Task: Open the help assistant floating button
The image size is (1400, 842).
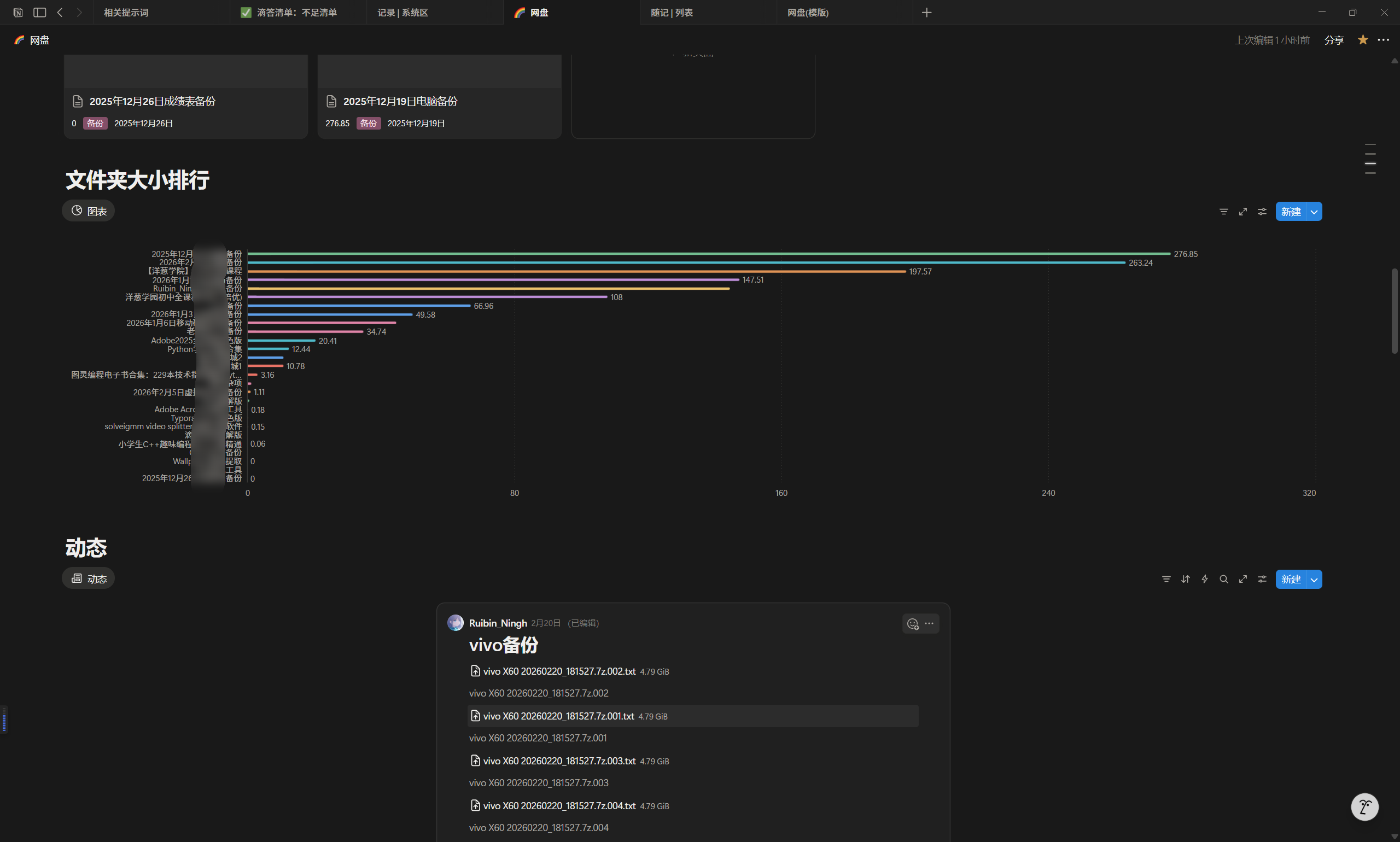Action: pyautogui.click(x=1364, y=806)
